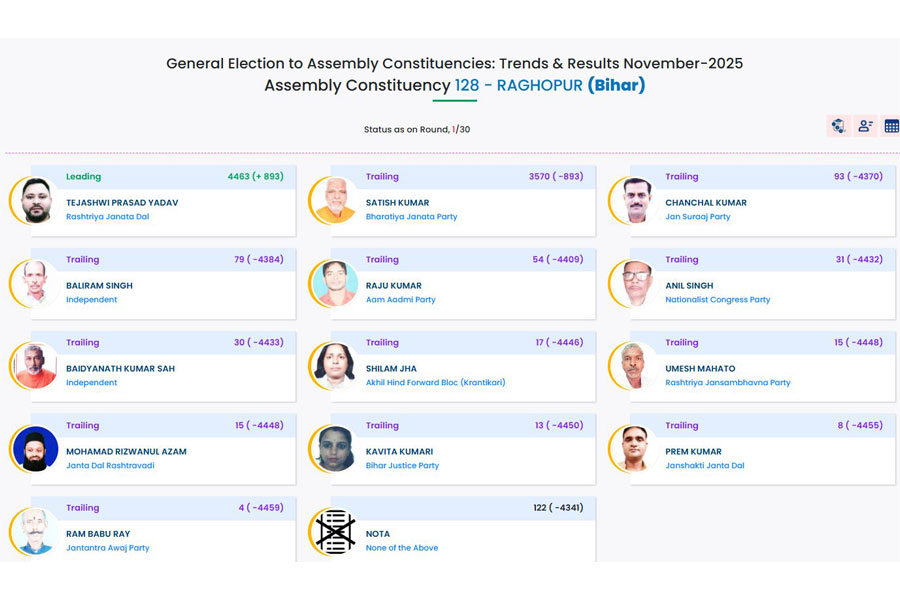This screenshot has width=900, height=600.
Task: Click Tejashwi Prasad Yadav's photo
Action: (36, 200)
